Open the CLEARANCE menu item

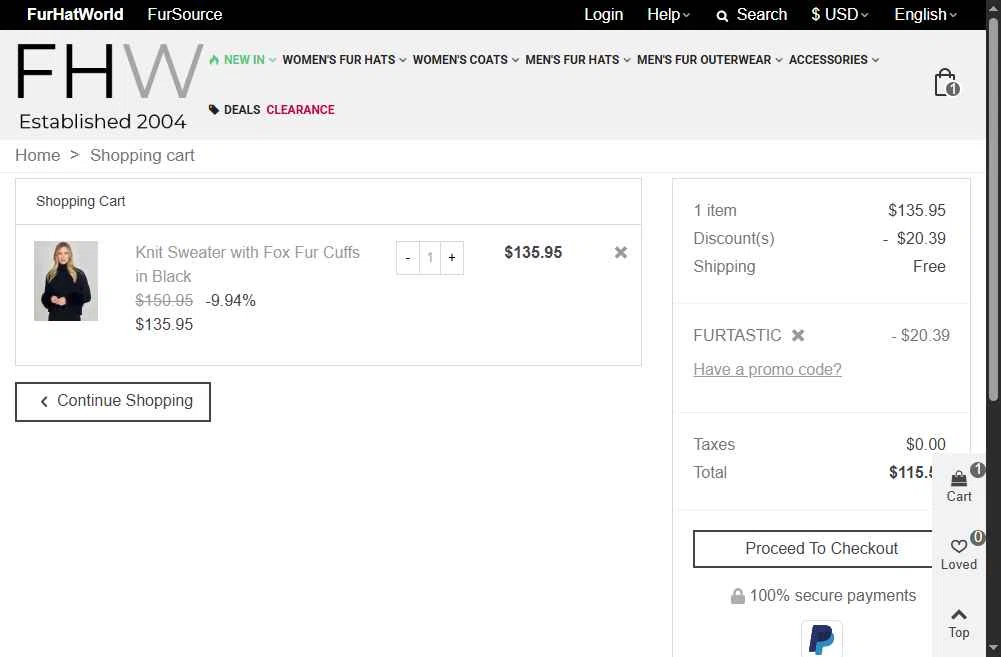point(300,110)
